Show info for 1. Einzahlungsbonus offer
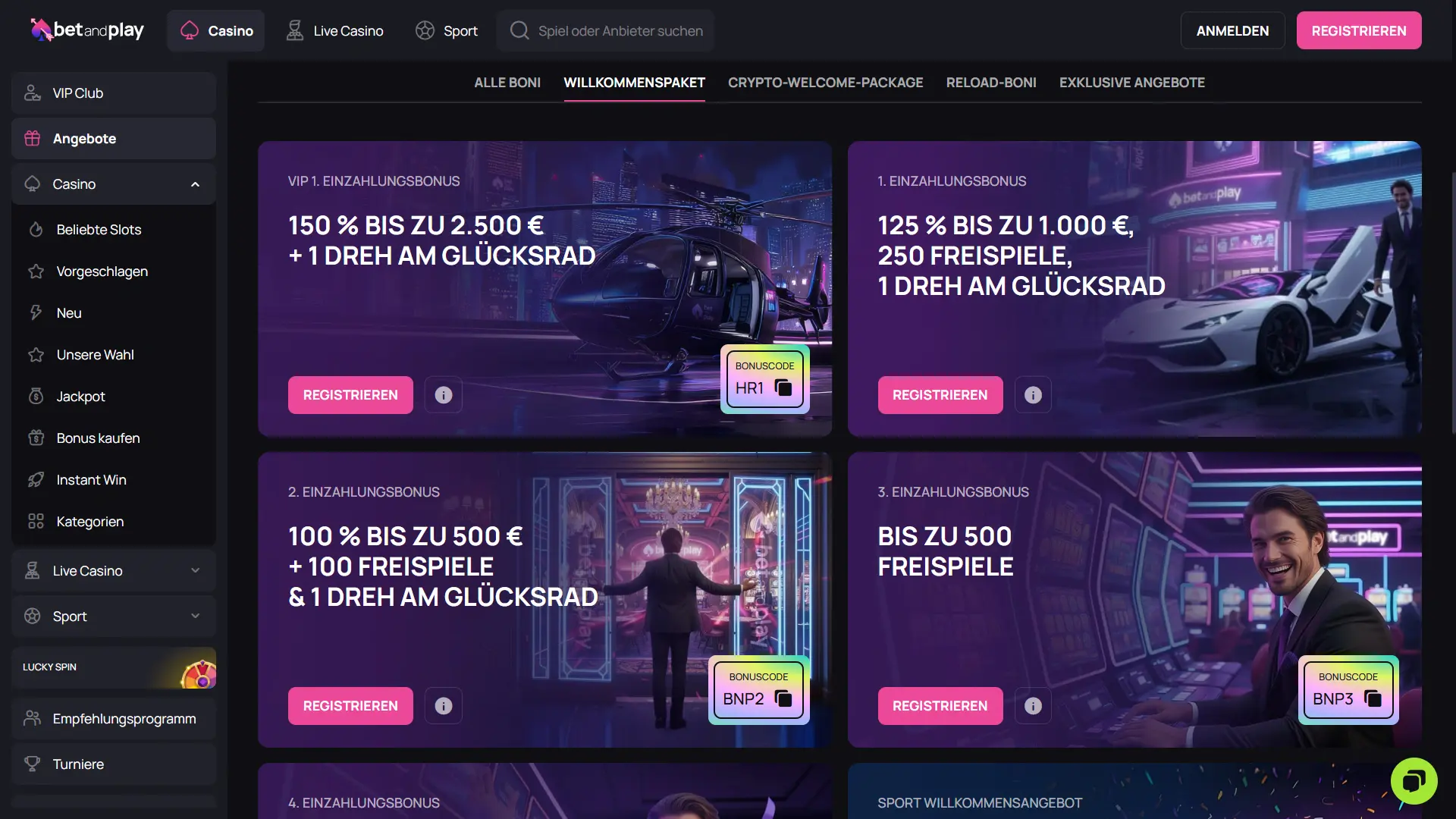Screen dimensions: 1456x819 click(1033, 394)
